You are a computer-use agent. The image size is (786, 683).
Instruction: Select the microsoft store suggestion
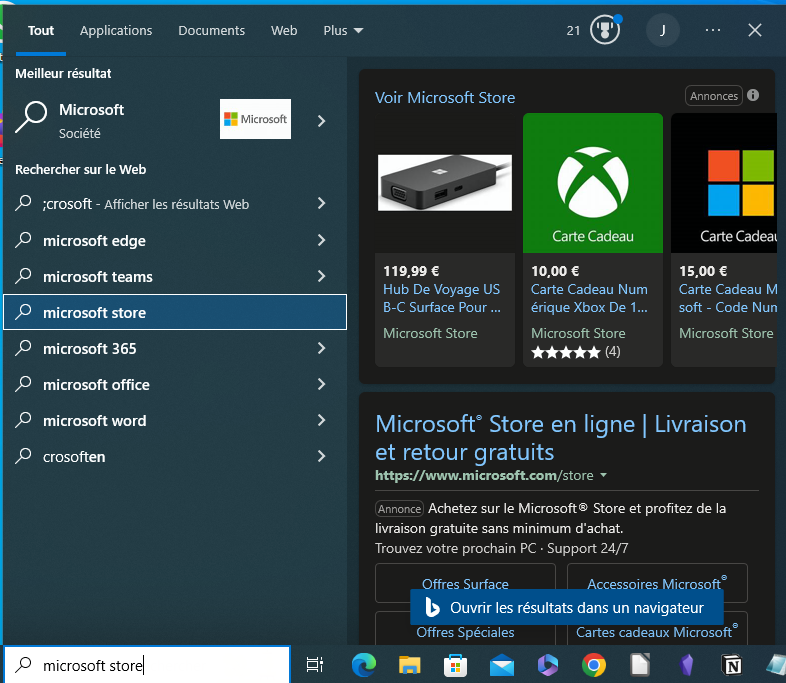(175, 312)
